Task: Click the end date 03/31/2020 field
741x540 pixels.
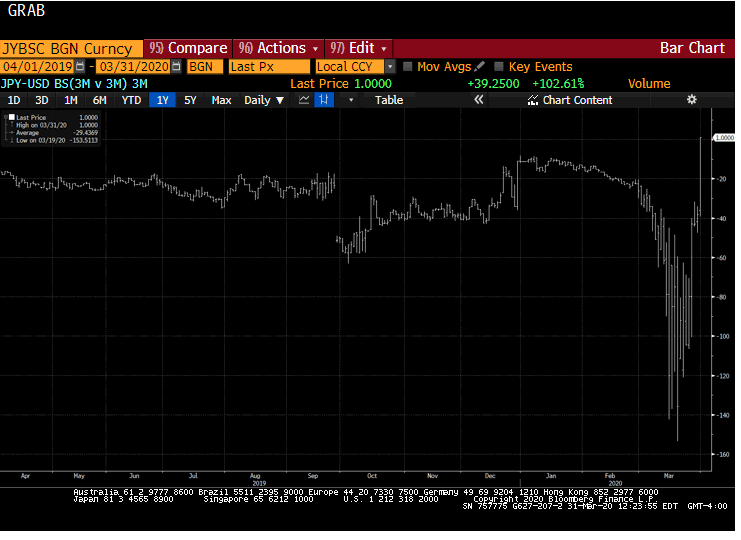Action: click(134, 67)
